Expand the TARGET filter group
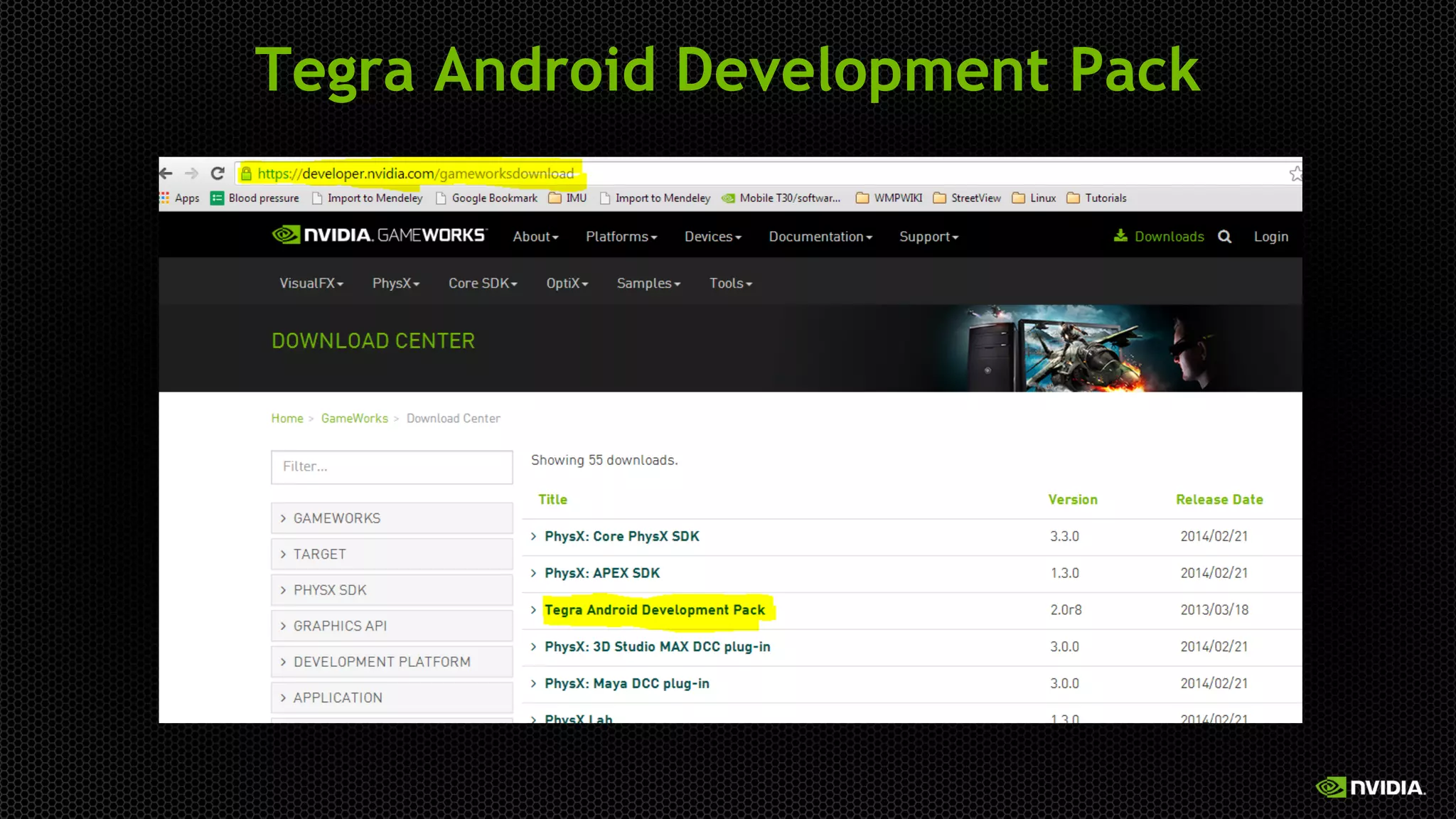 point(392,554)
